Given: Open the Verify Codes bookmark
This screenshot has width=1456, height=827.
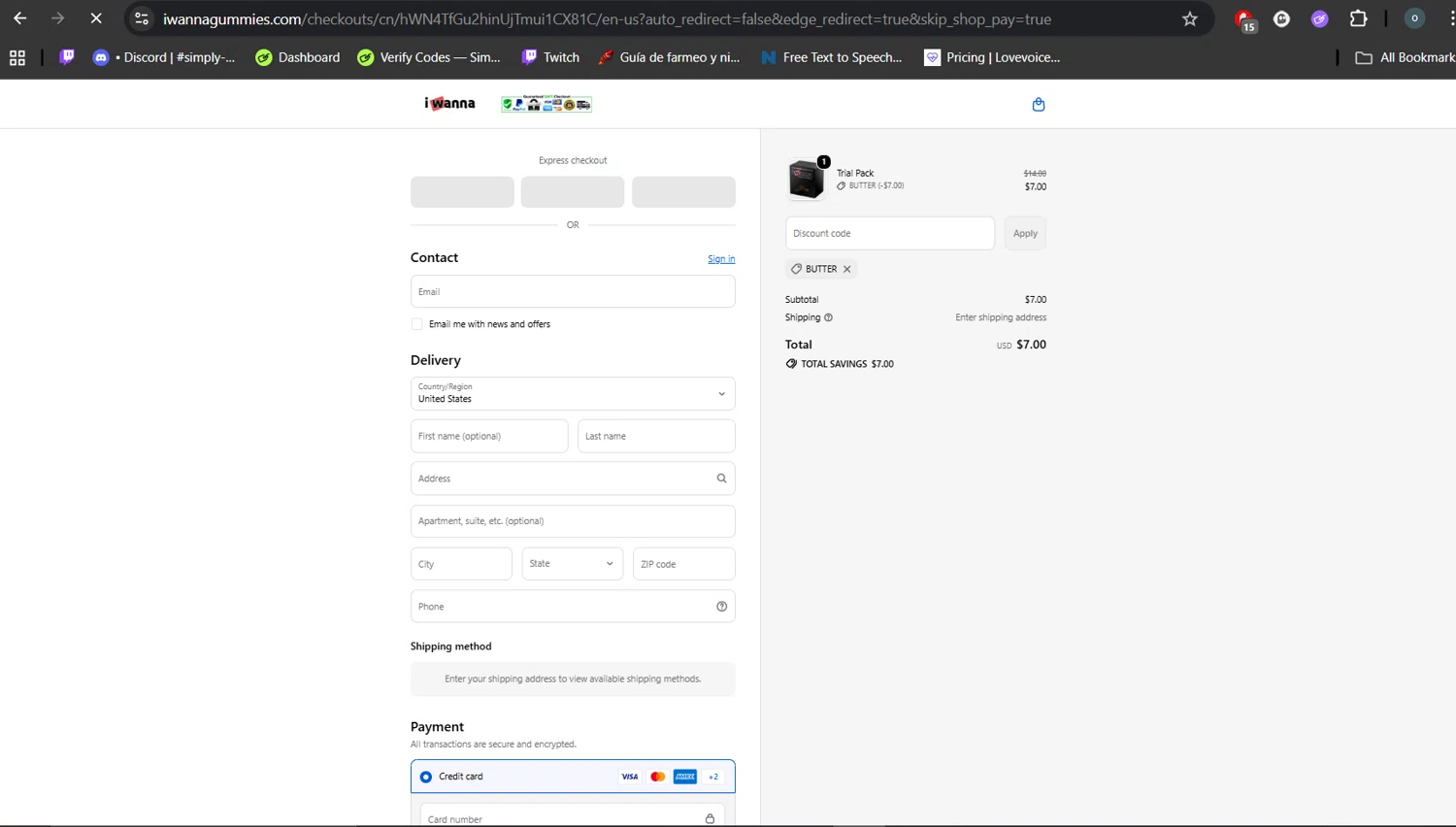Looking at the screenshot, I should tap(429, 57).
